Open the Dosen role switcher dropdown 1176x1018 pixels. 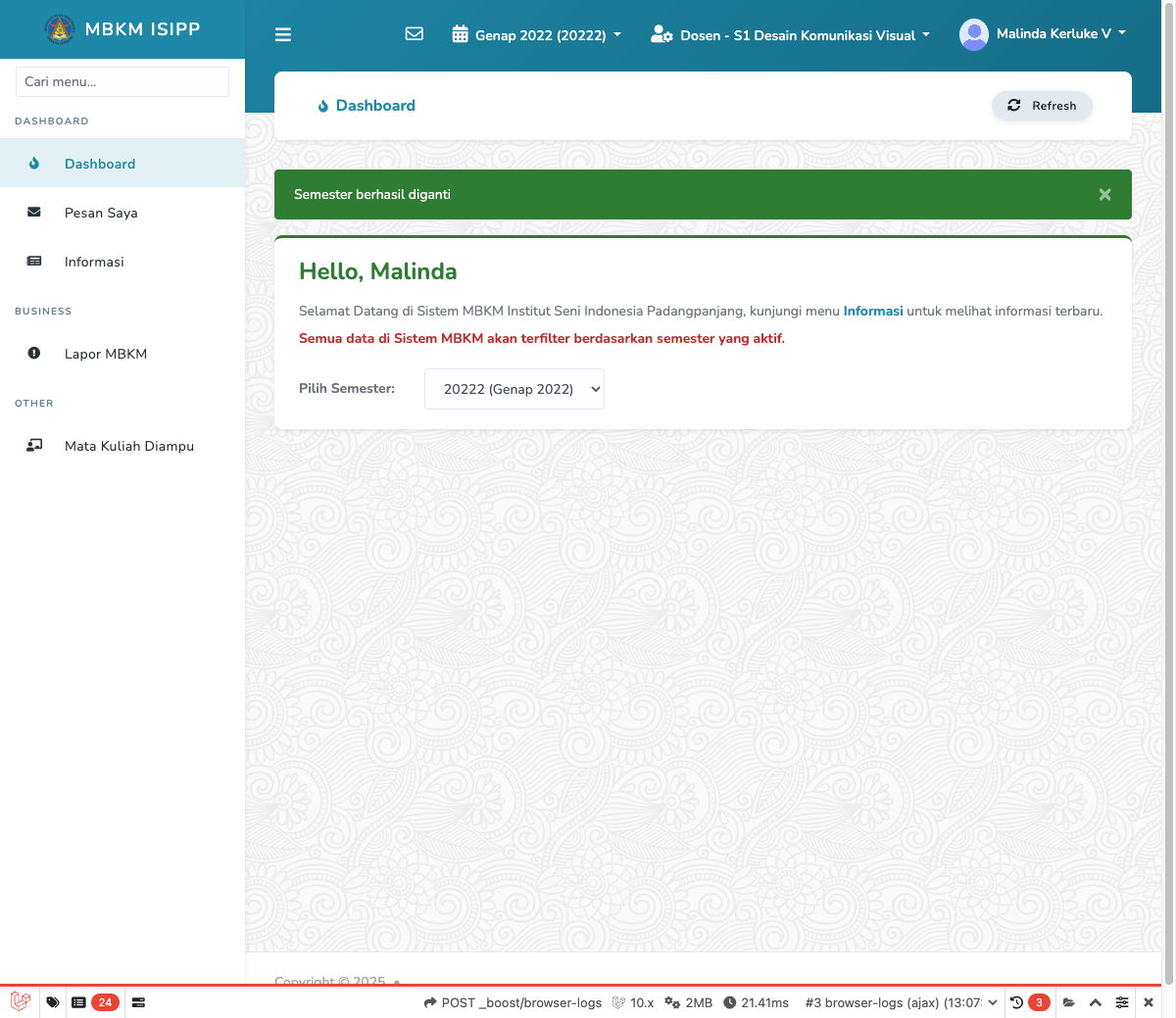[790, 35]
